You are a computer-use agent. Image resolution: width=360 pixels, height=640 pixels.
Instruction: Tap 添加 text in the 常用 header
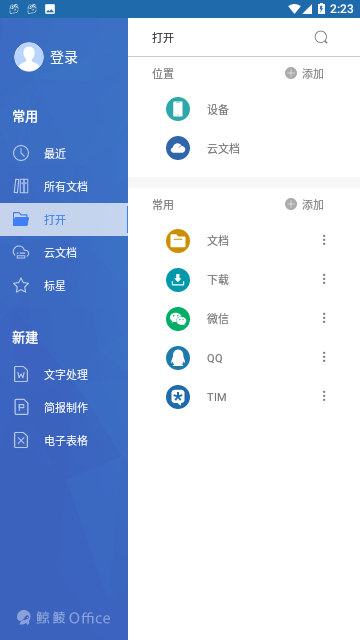pyautogui.click(x=313, y=204)
